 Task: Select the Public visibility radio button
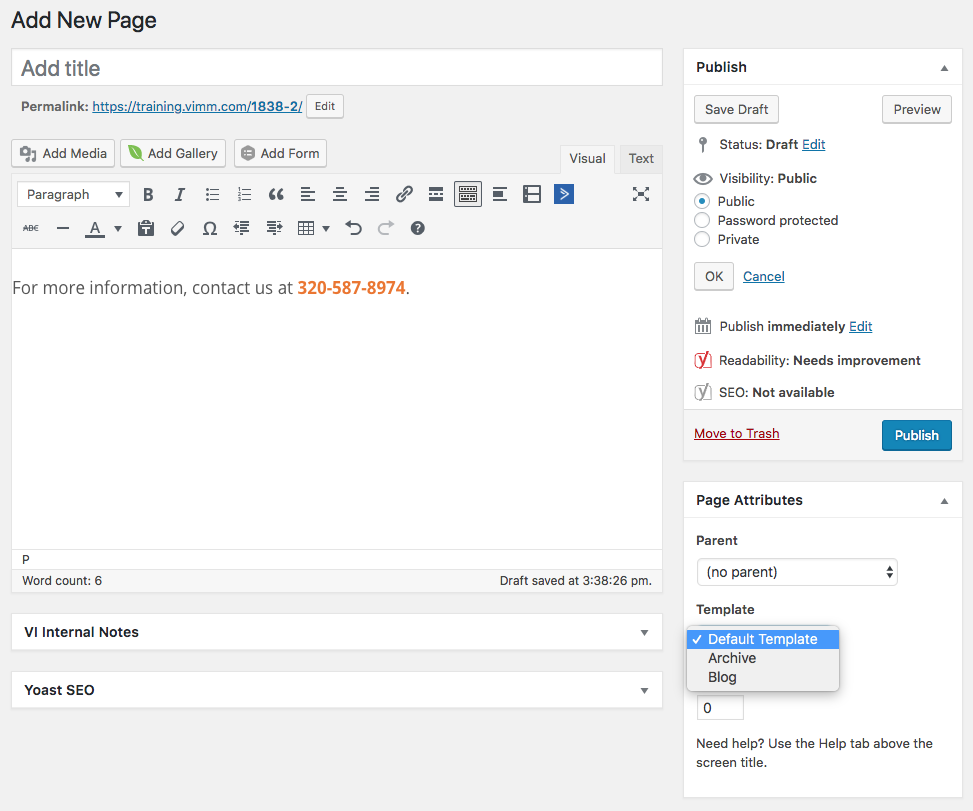(x=702, y=201)
